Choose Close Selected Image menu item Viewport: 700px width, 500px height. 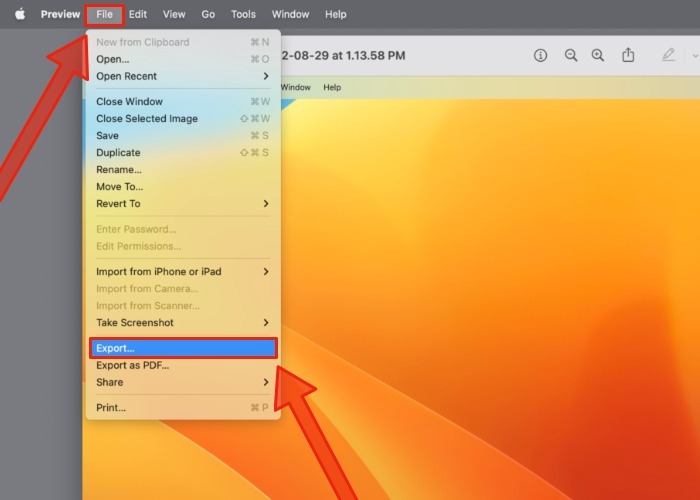click(183, 119)
